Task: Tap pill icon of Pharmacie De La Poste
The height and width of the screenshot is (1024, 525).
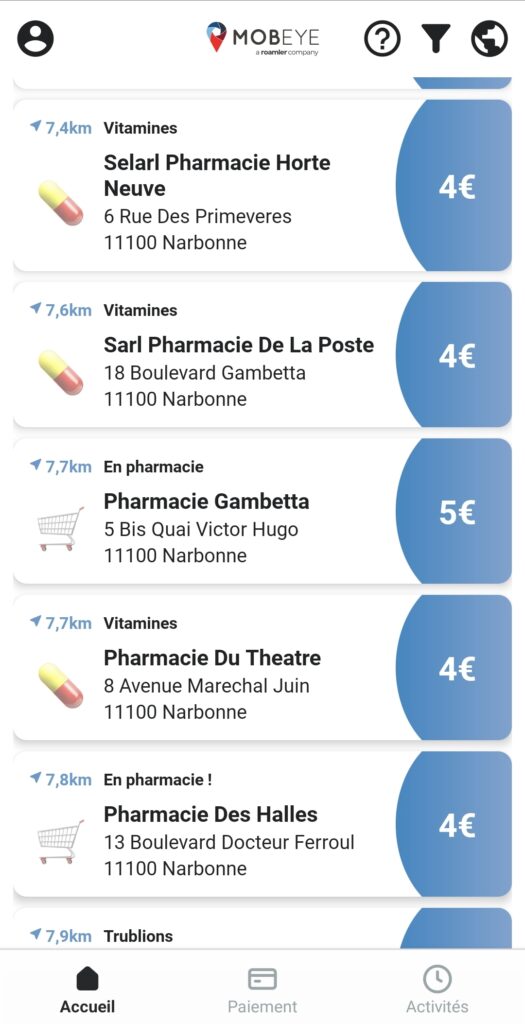Action: pos(61,372)
